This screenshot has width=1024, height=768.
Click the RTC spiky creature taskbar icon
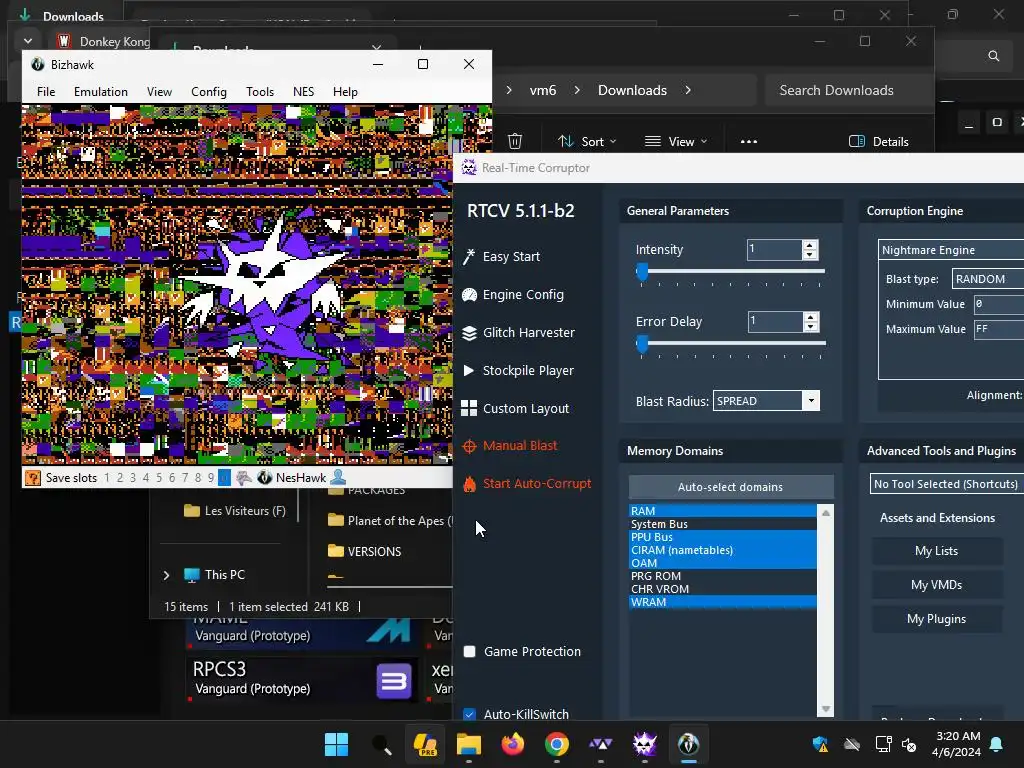645,744
